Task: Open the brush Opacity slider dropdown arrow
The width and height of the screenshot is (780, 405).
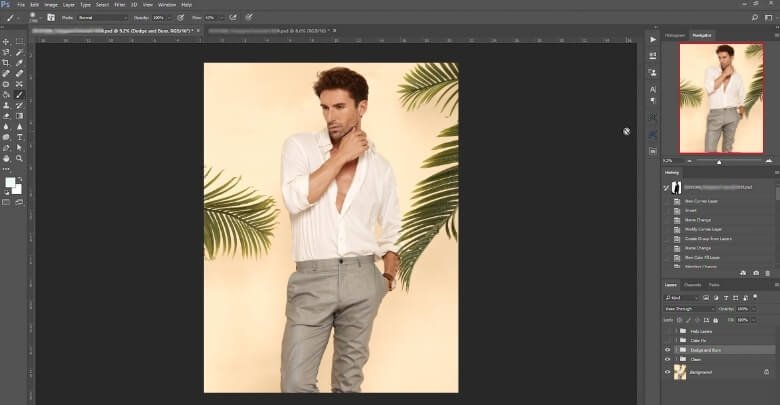Action: click(x=170, y=17)
